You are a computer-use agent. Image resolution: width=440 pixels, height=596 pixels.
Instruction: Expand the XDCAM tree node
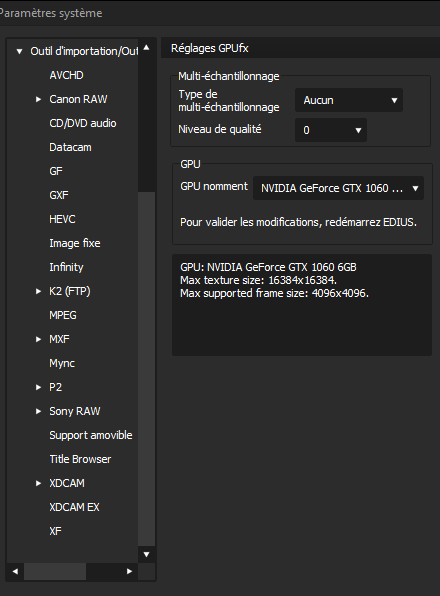point(38,483)
